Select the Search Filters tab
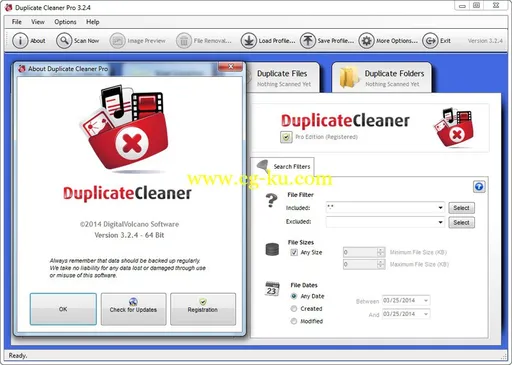 point(283,166)
